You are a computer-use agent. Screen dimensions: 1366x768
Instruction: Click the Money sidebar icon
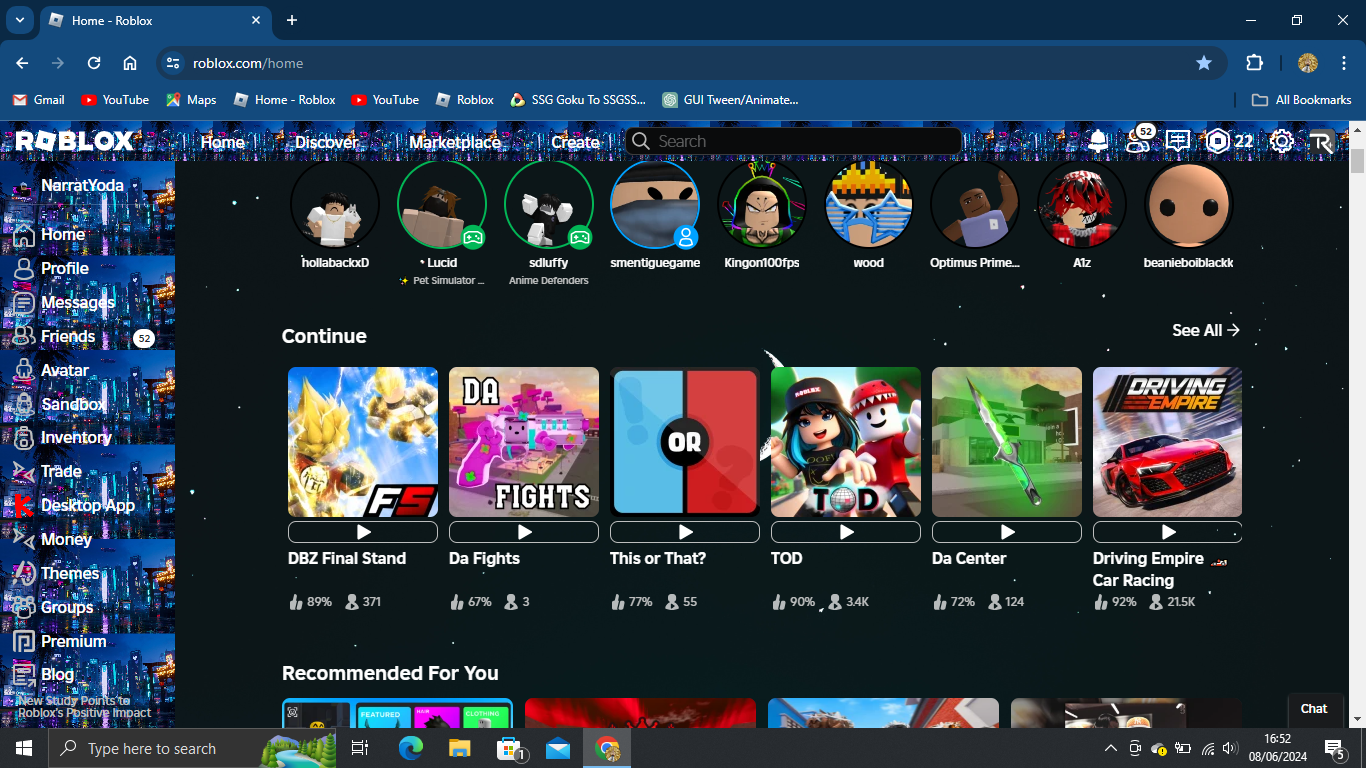coord(24,540)
